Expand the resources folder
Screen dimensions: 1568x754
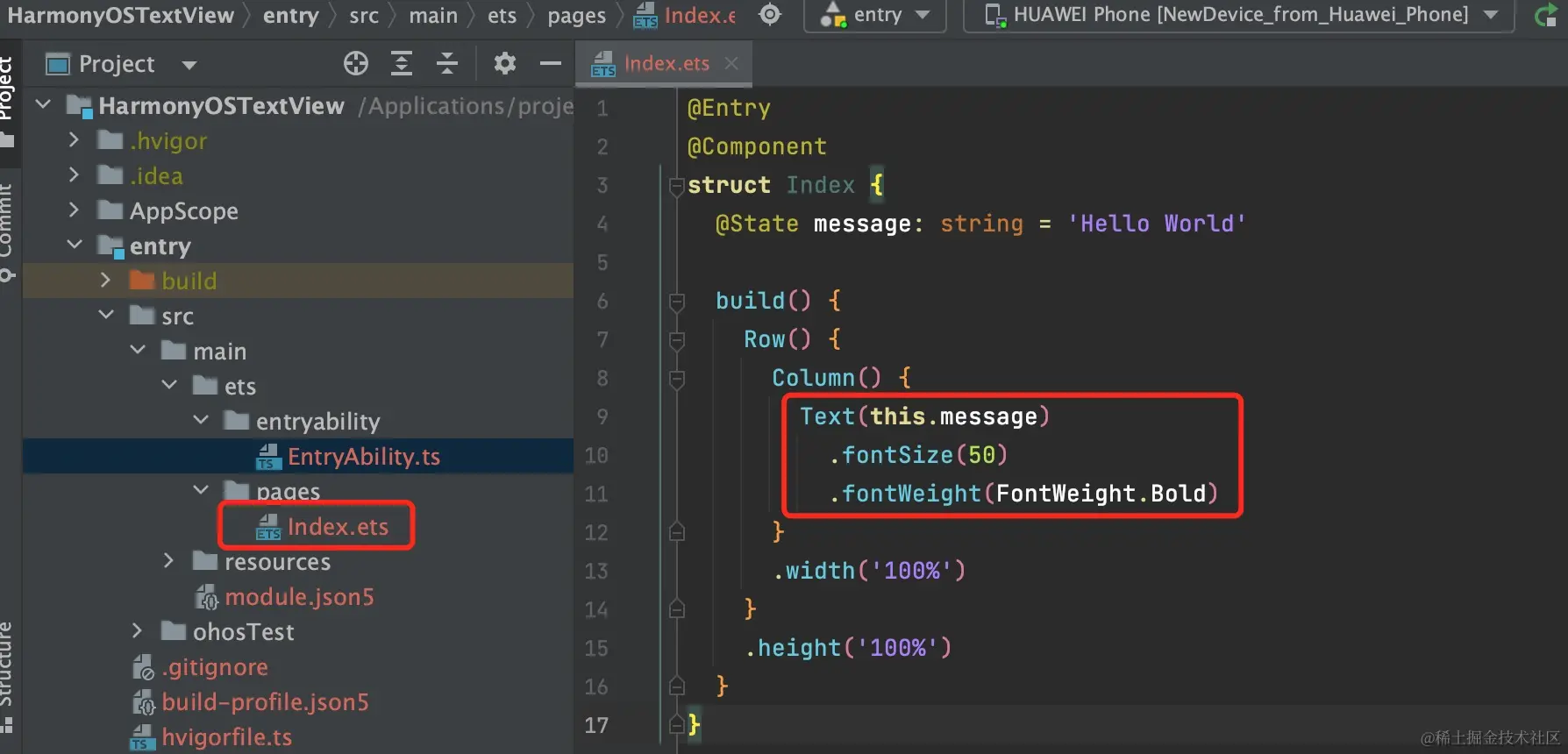click(168, 561)
